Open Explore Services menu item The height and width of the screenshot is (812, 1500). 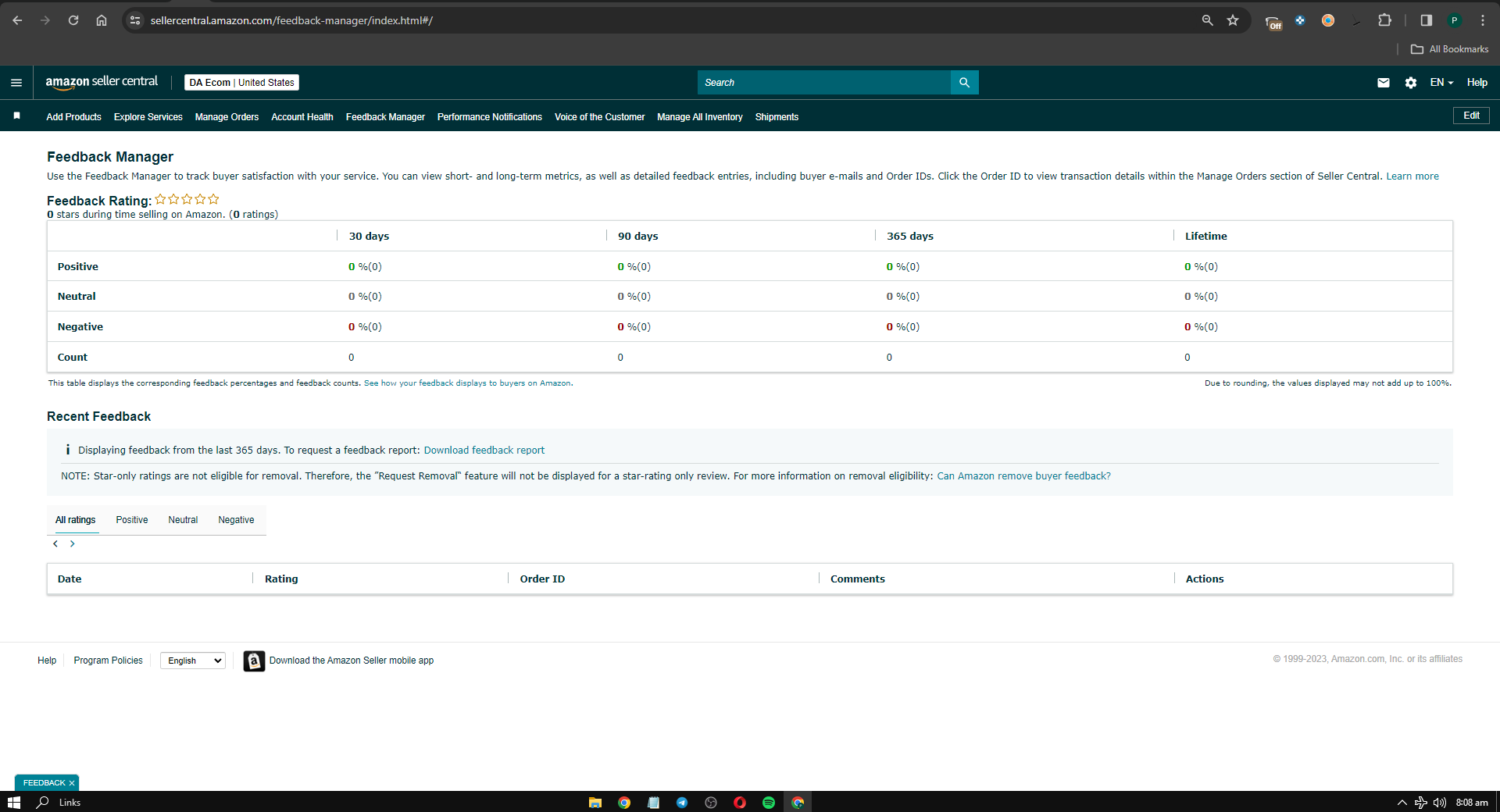click(x=148, y=117)
